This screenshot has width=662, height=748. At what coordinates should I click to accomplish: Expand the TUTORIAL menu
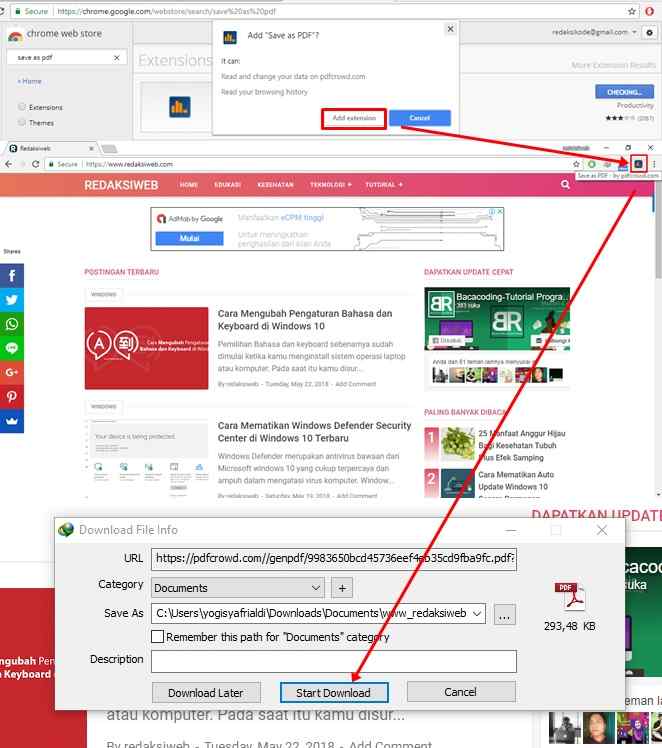pos(383,185)
